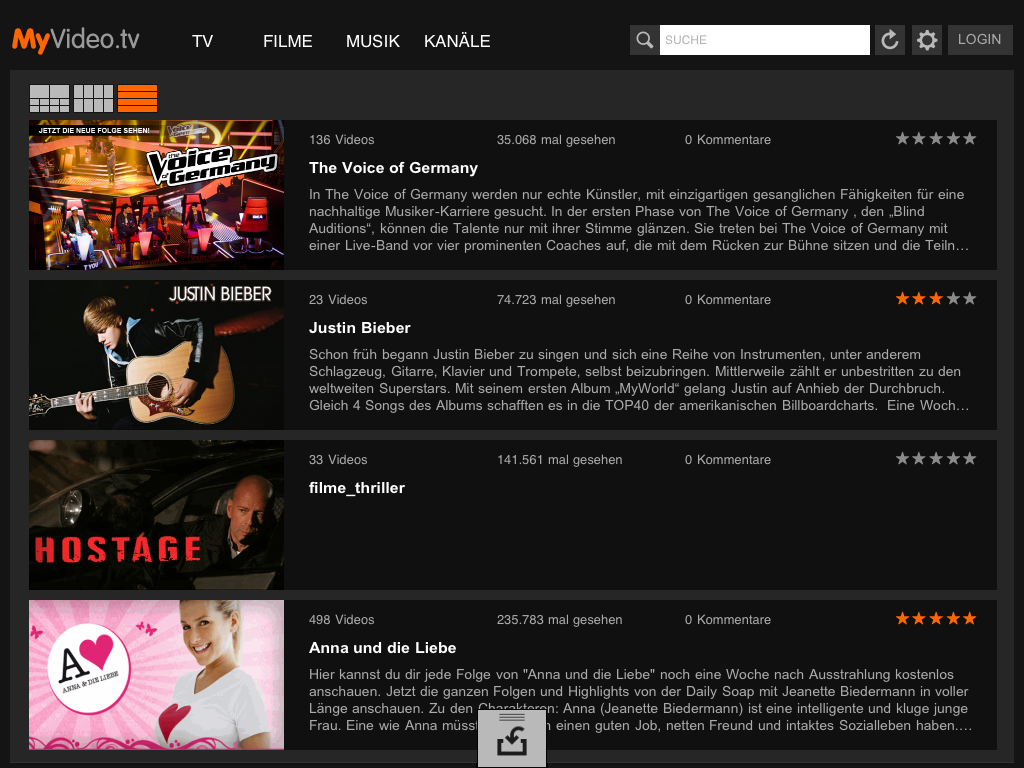Rate The Voice of Germany five stars

click(x=969, y=138)
